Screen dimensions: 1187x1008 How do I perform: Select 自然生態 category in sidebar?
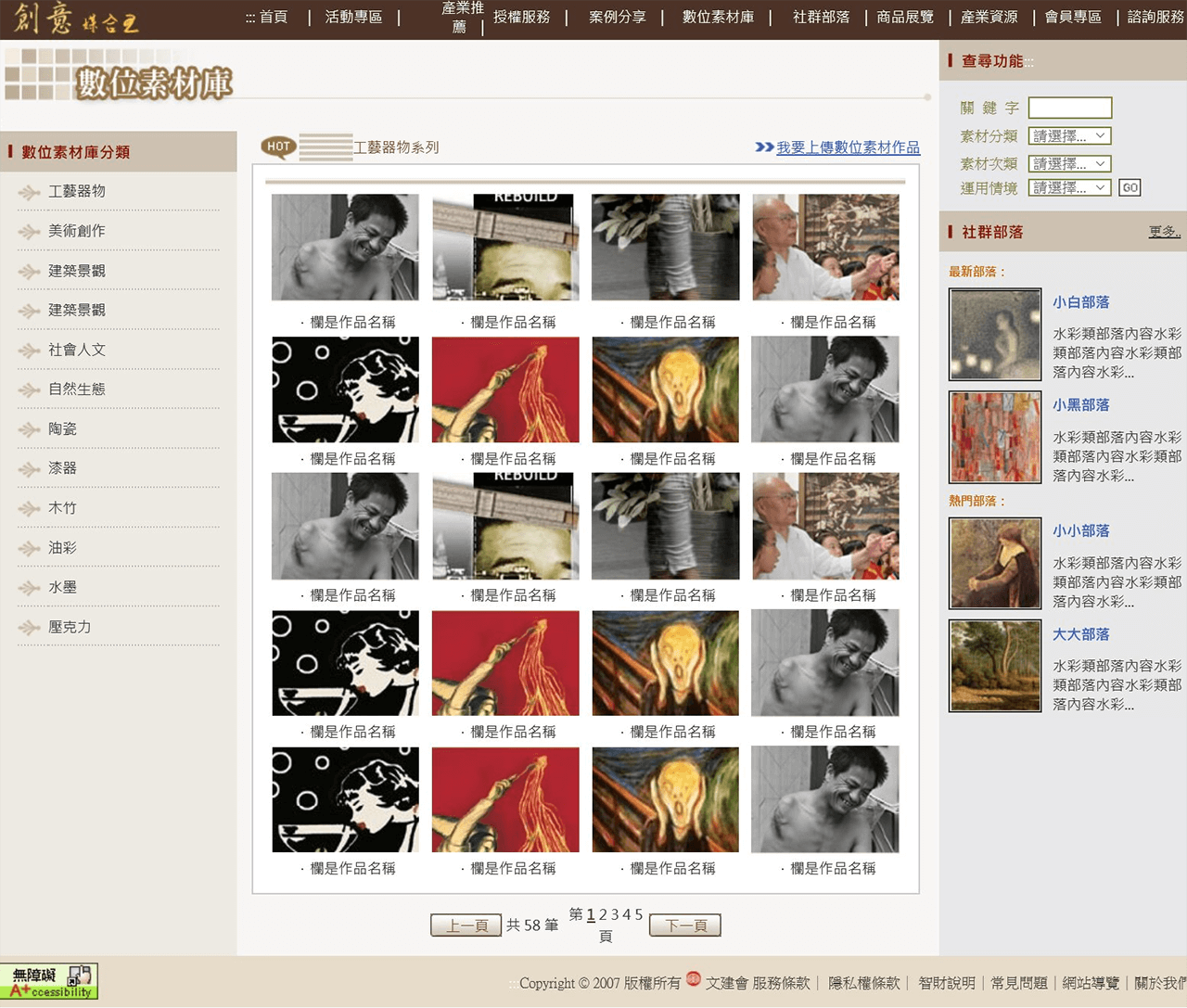pos(77,390)
